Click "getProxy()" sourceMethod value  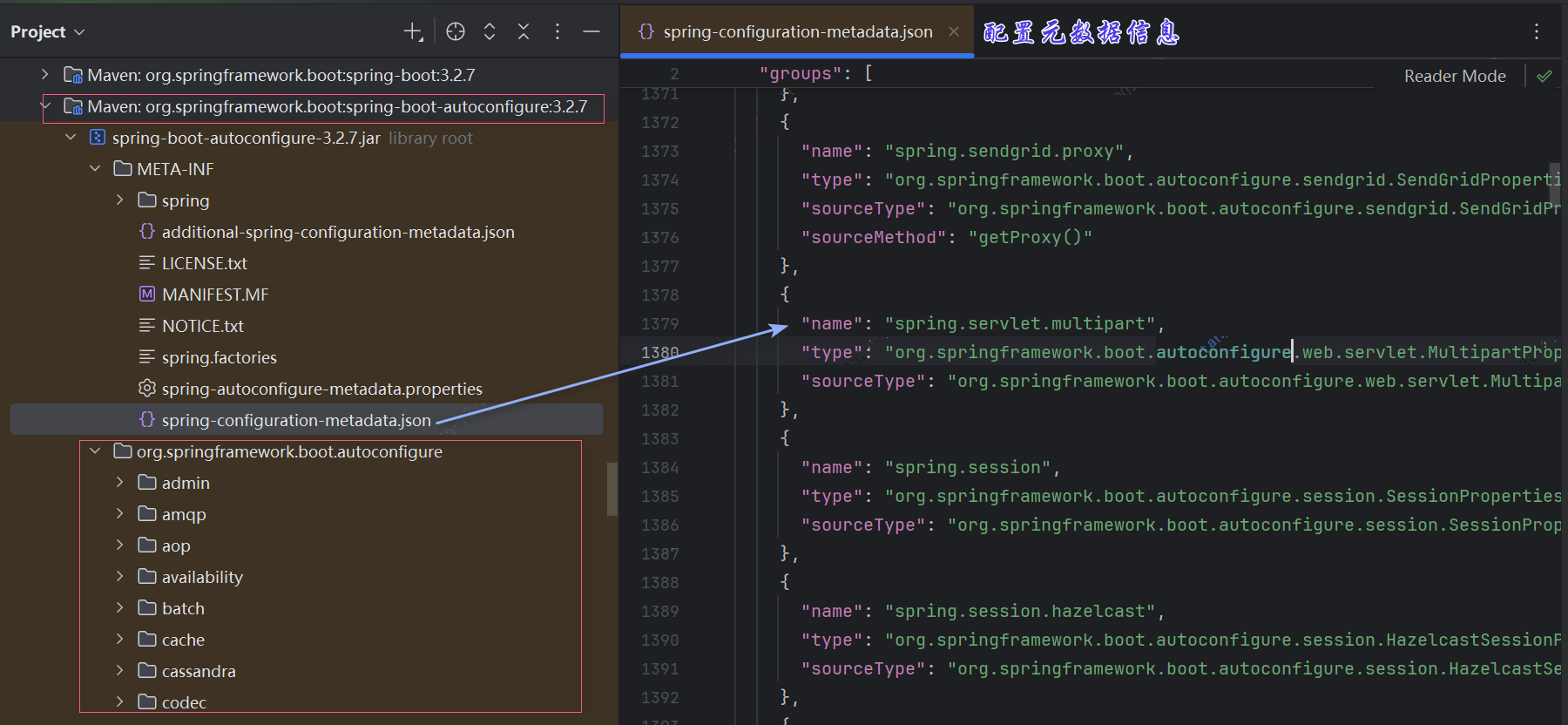pyautogui.click(x=1031, y=237)
